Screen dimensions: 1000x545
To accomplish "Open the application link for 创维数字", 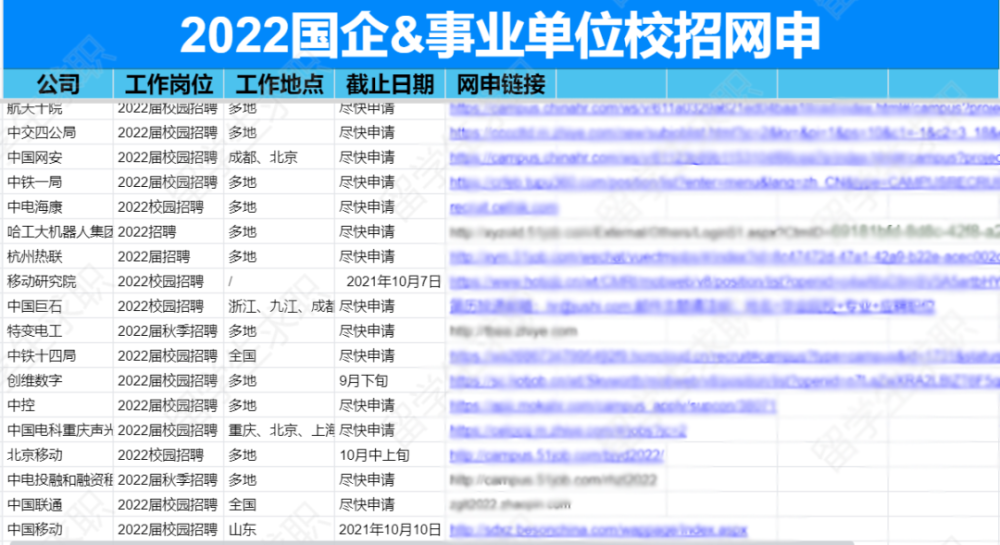I will pyautogui.click(x=724, y=381).
